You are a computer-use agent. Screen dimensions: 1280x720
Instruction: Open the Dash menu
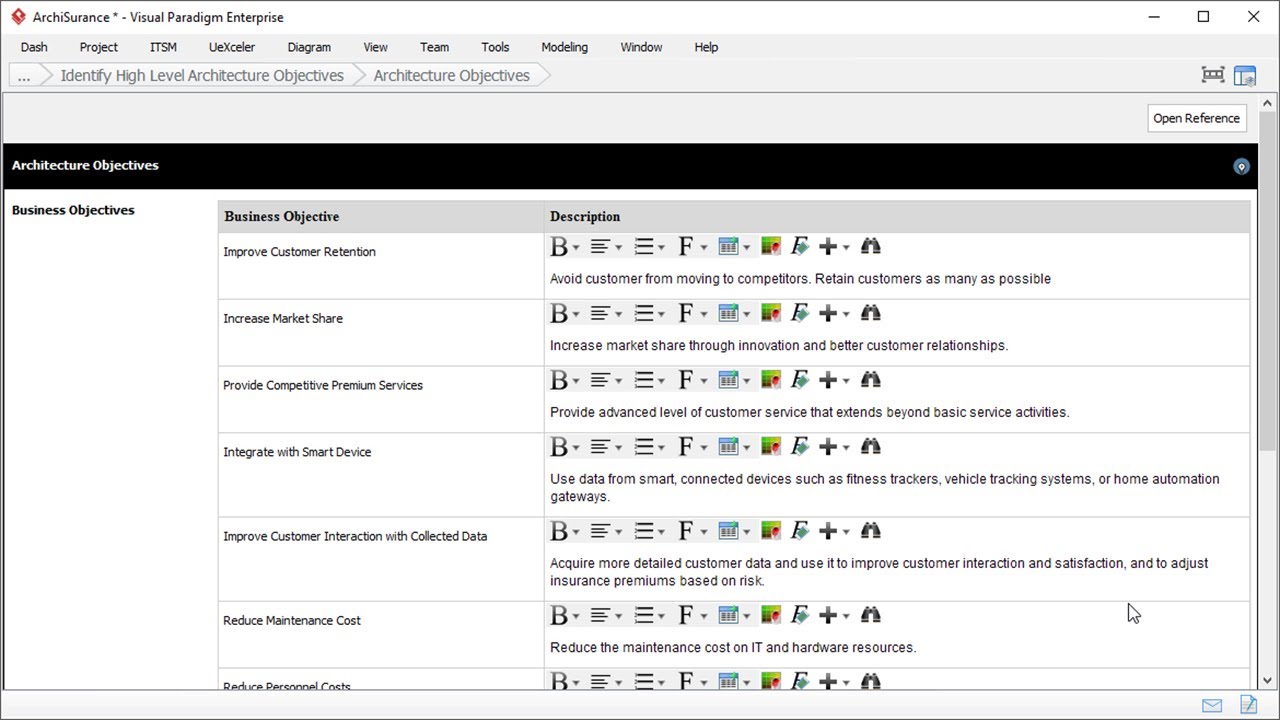coord(34,47)
